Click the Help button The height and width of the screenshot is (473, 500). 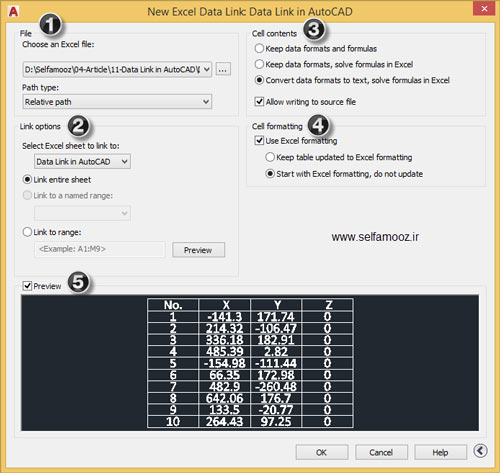tap(440, 452)
